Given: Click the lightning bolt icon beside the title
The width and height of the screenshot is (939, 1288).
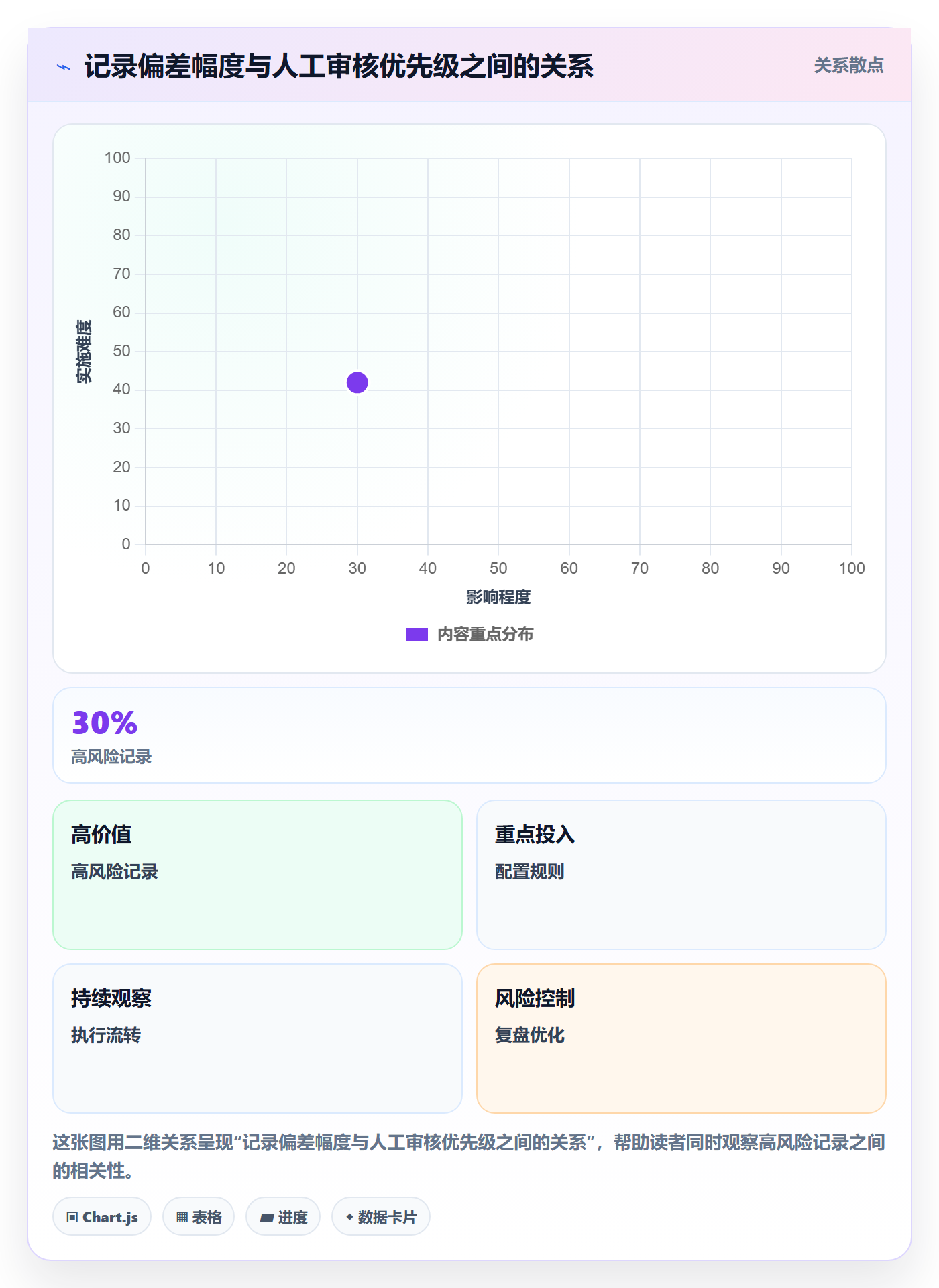Looking at the screenshot, I should click(64, 67).
